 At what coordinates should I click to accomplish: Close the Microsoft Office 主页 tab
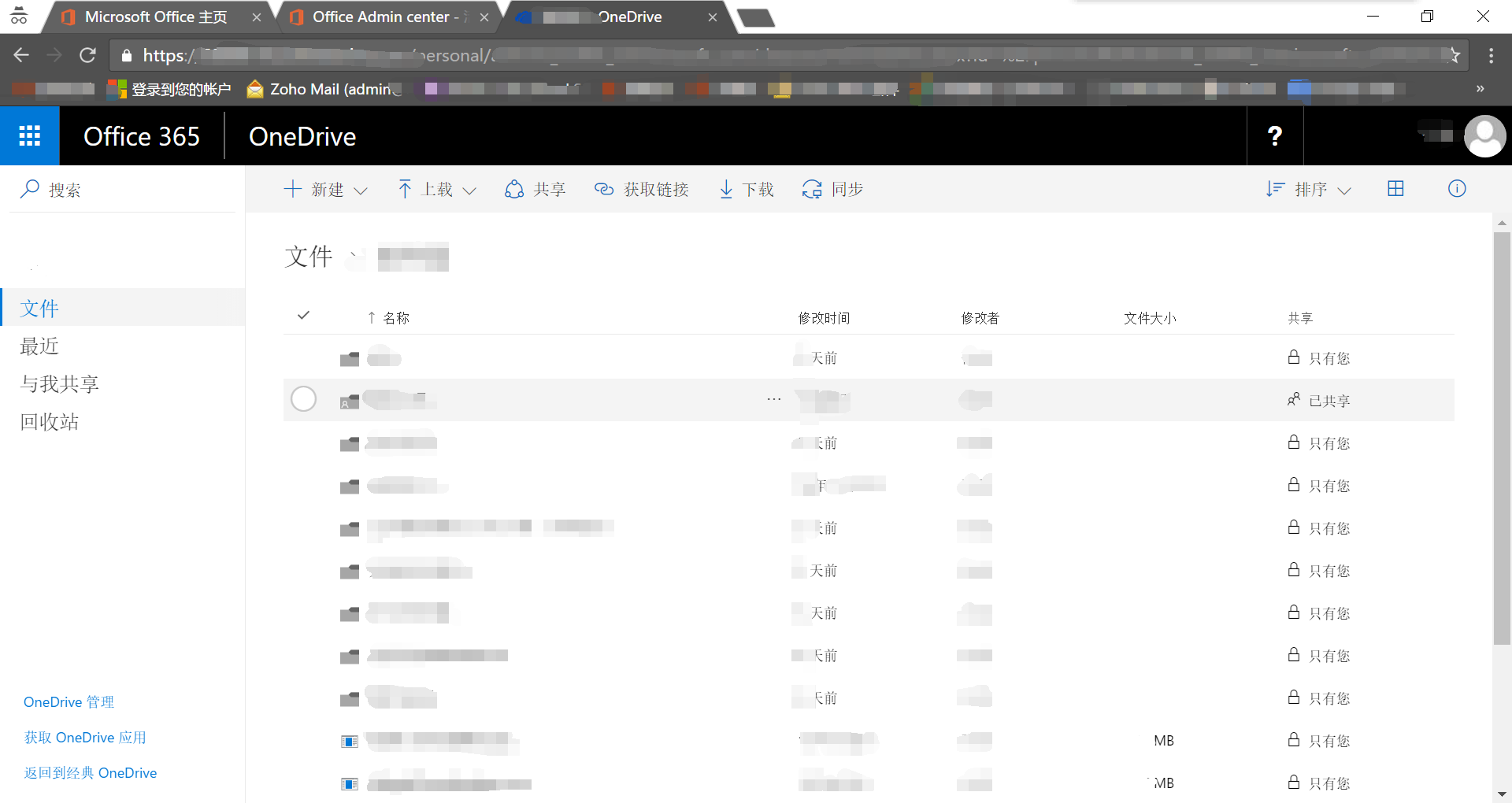coord(257,17)
